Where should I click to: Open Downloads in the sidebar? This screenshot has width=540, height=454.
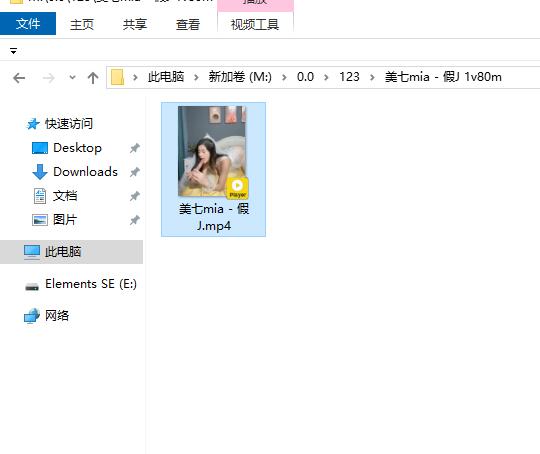point(85,172)
